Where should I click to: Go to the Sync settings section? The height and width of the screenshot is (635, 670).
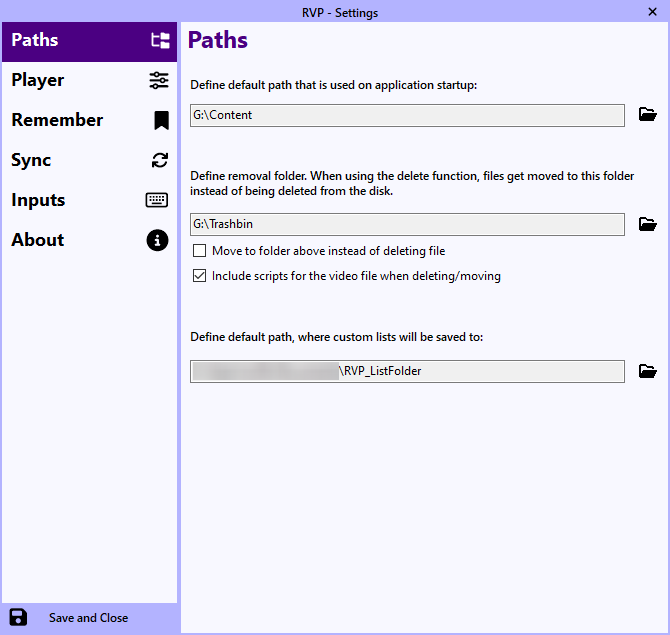pos(31,160)
